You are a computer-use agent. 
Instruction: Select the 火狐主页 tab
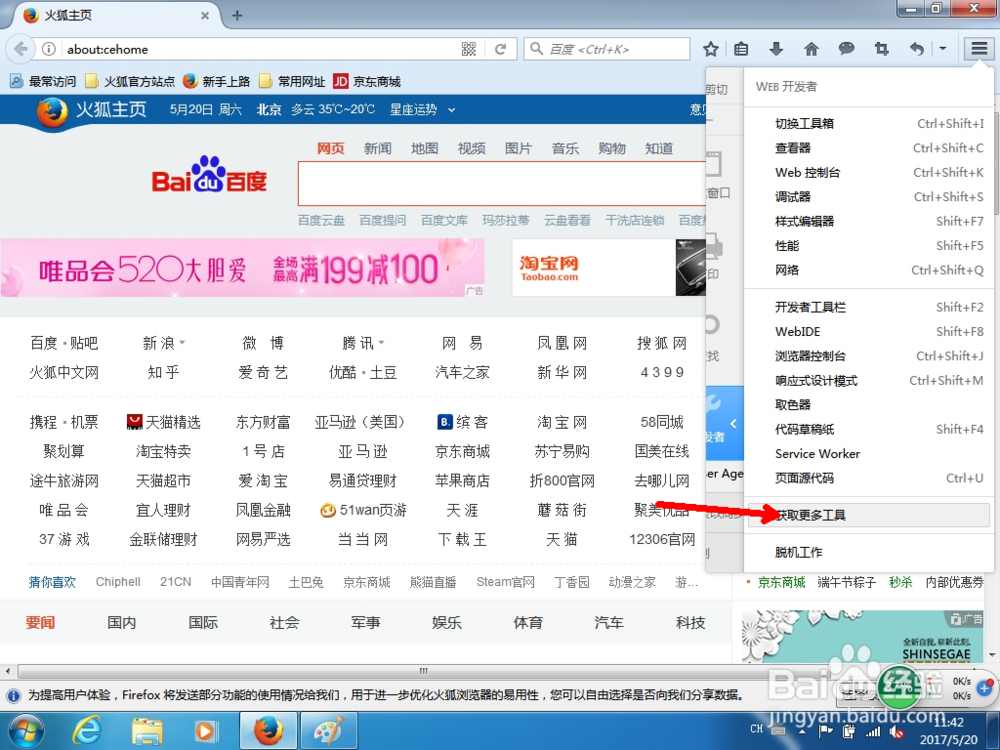114,15
